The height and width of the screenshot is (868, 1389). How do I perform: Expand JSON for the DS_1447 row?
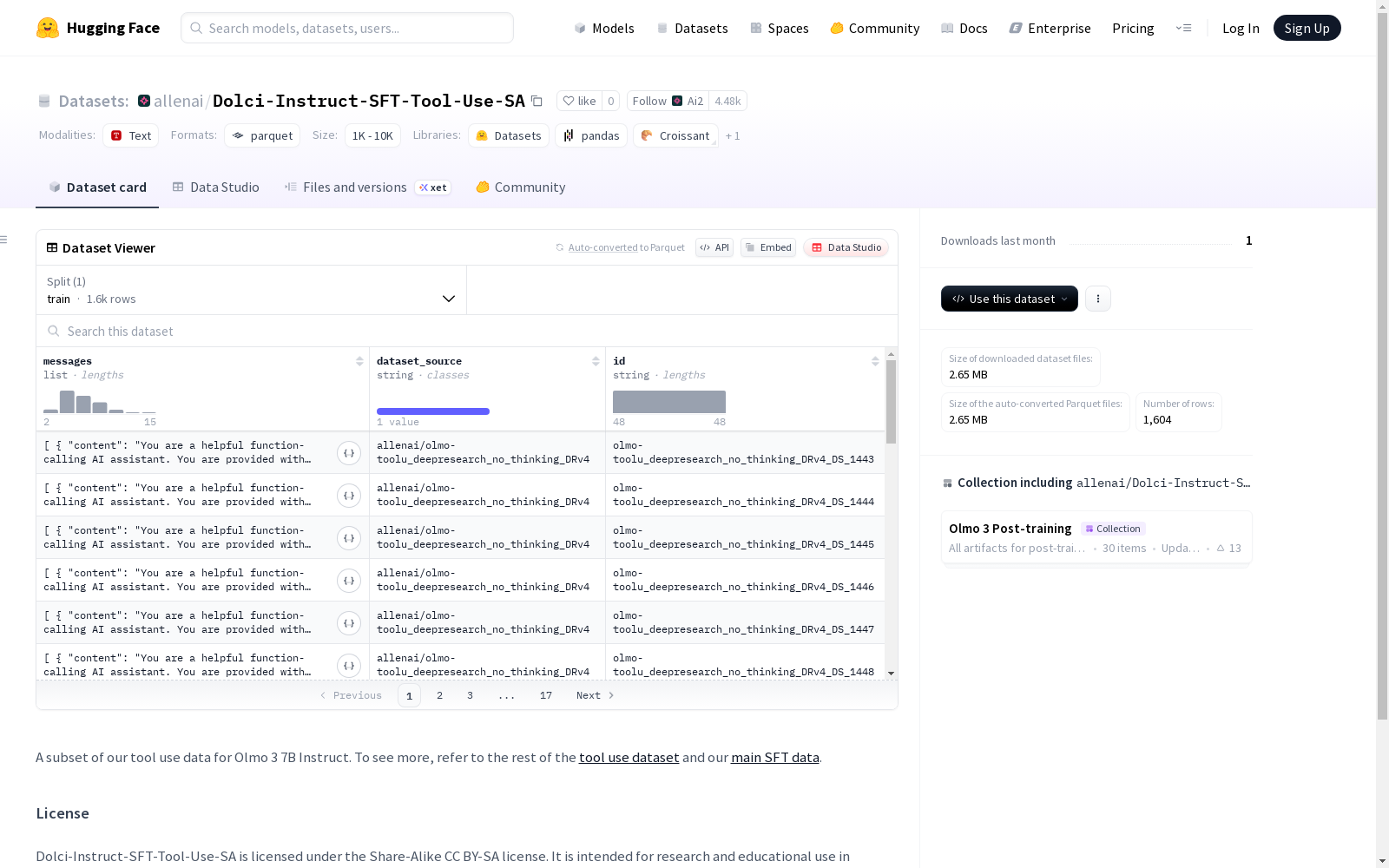tap(349, 623)
